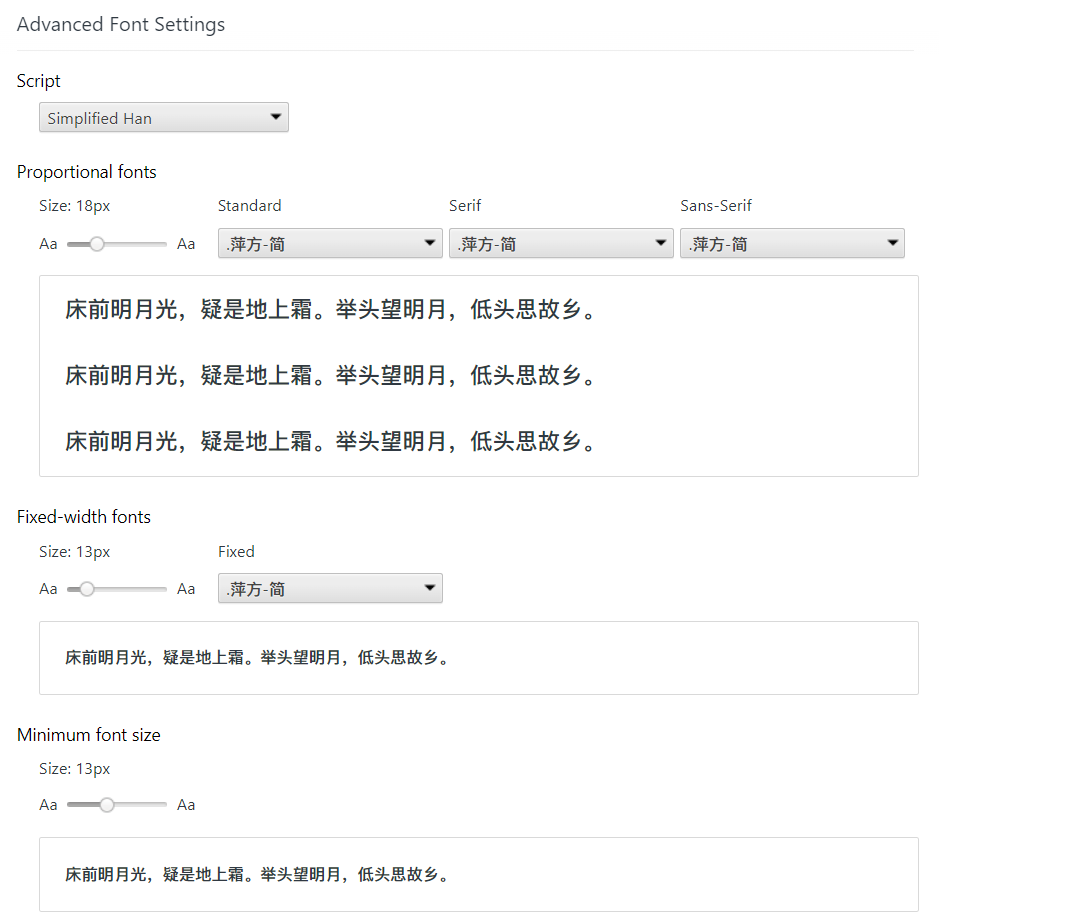Open the Standard font dropdown
The height and width of the screenshot is (922, 1082).
tap(330, 244)
